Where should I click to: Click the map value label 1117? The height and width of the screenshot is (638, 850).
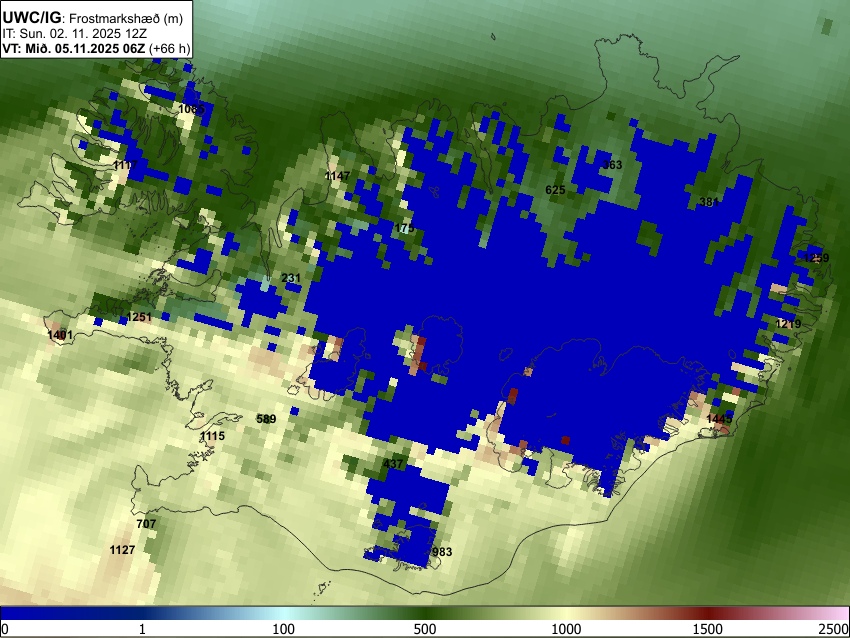(x=126, y=165)
